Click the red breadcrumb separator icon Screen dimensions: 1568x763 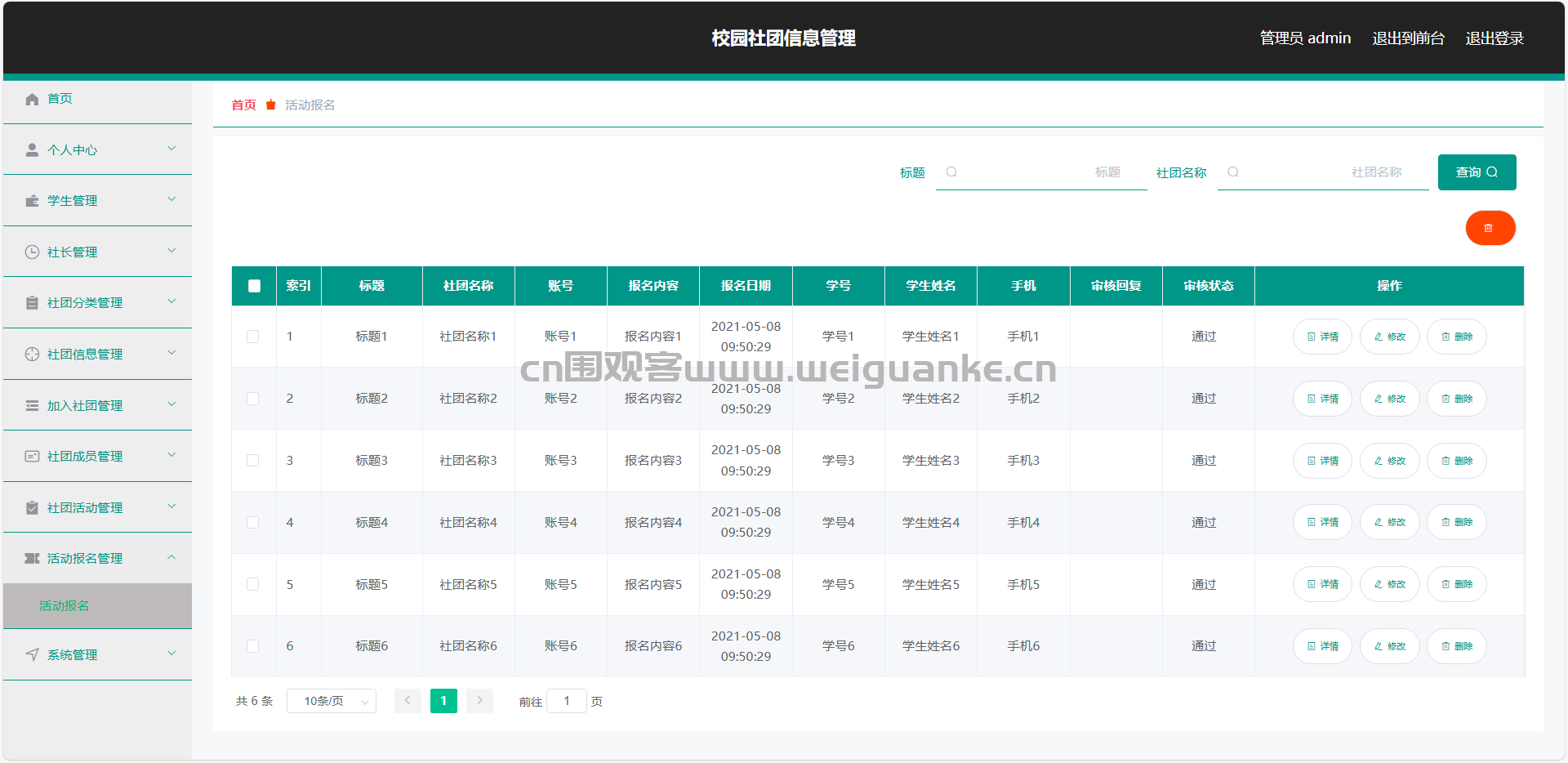pyautogui.click(x=271, y=105)
